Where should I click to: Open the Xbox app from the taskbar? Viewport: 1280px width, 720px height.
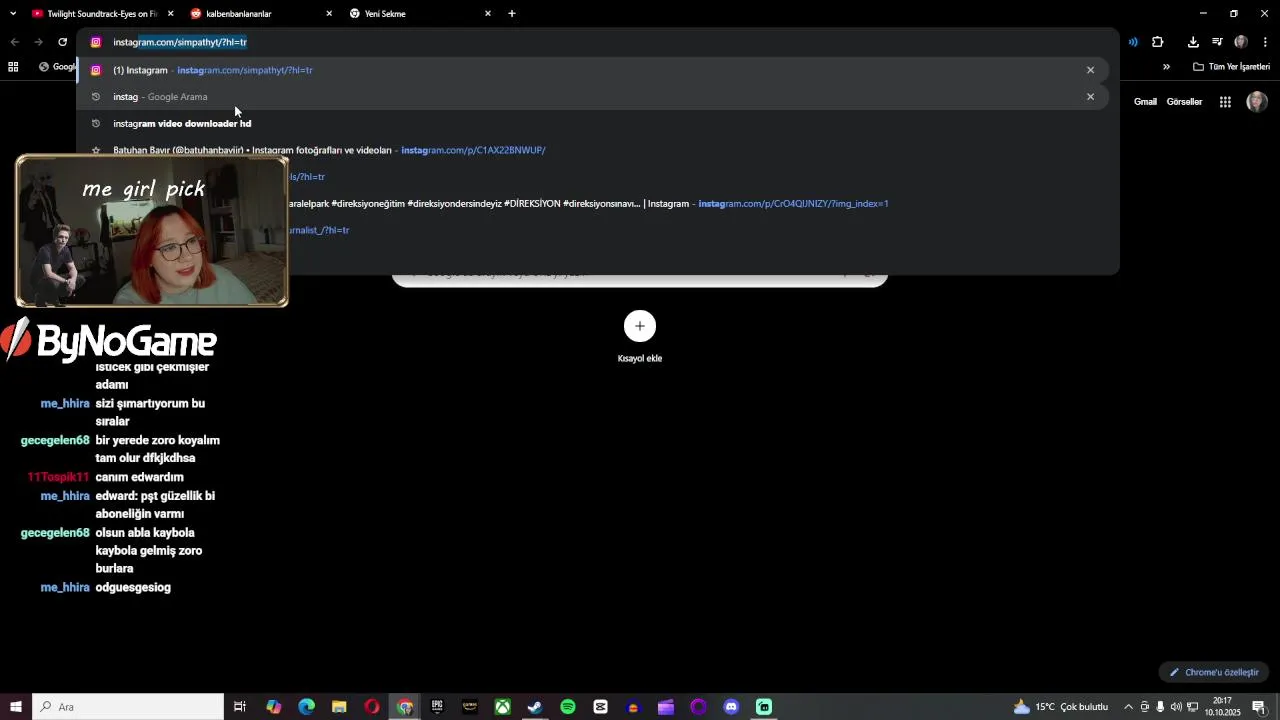[502, 707]
